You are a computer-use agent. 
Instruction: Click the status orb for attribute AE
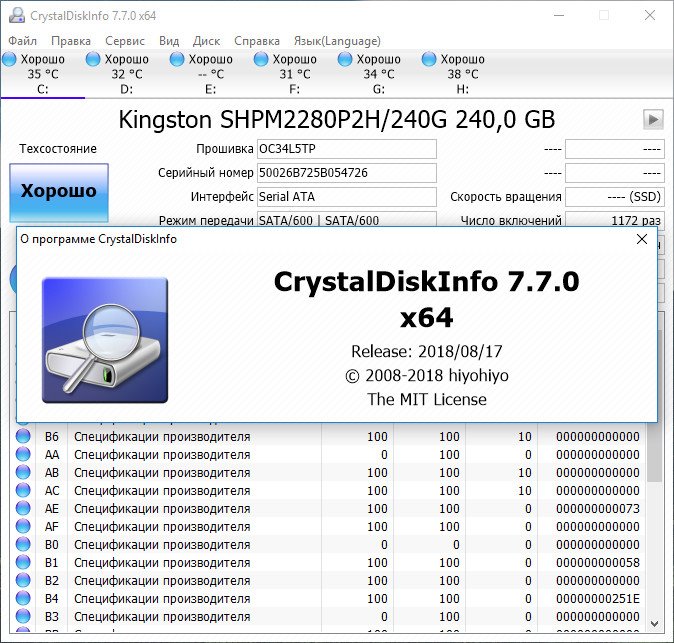point(23,508)
